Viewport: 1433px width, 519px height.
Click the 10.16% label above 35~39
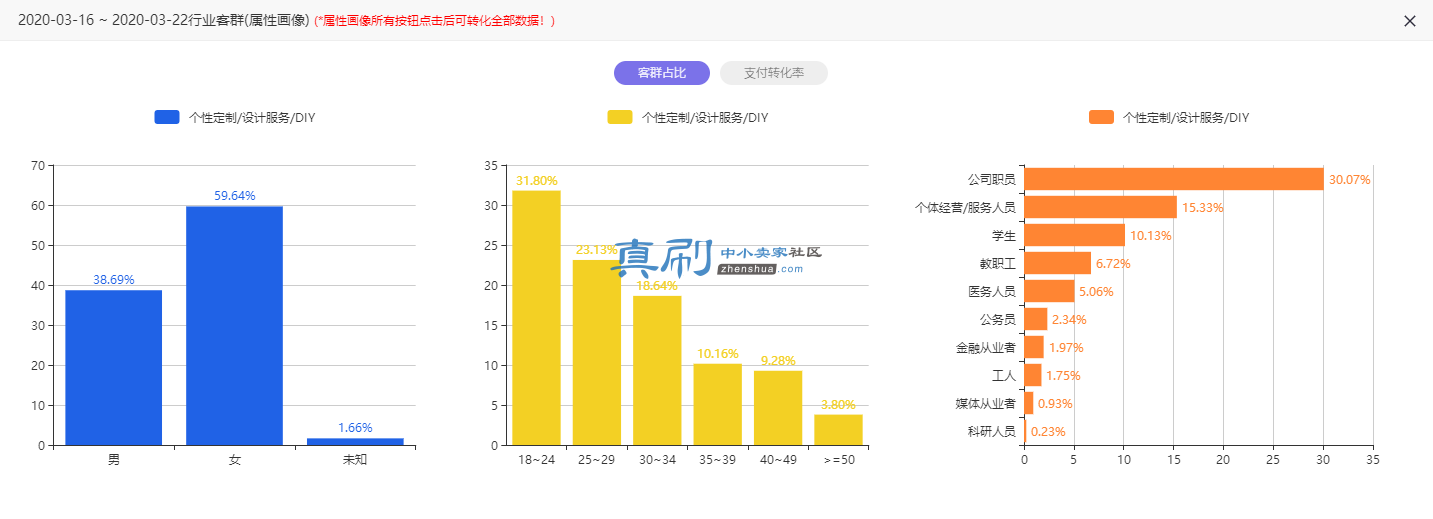[x=718, y=354]
